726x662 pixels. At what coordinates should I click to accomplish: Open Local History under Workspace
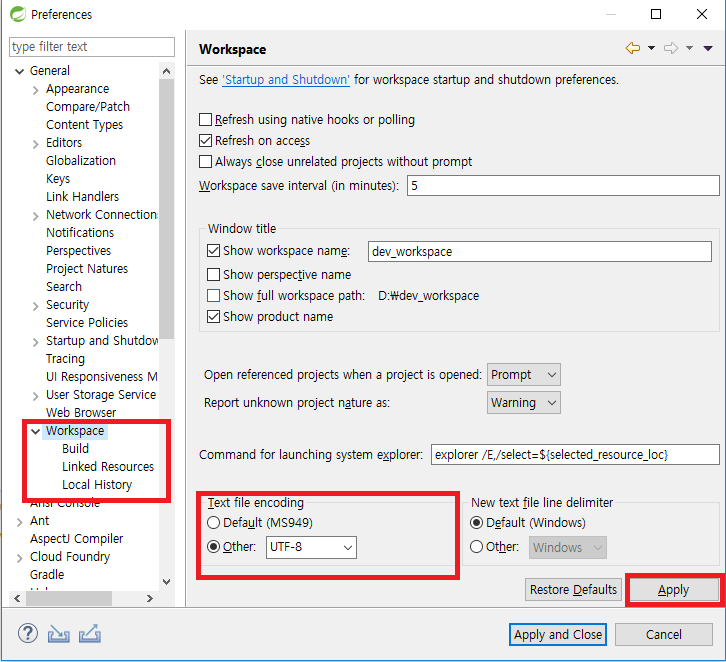[x=97, y=485]
